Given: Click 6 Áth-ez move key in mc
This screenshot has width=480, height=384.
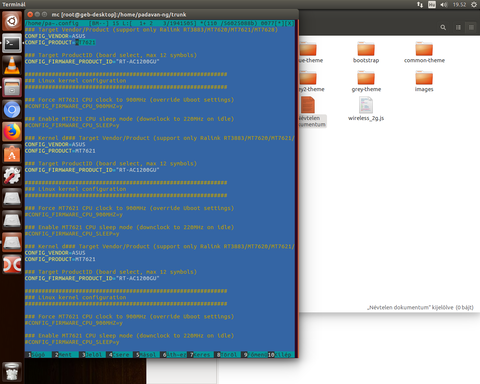Looking at the screenshot, I should point(173,355).
